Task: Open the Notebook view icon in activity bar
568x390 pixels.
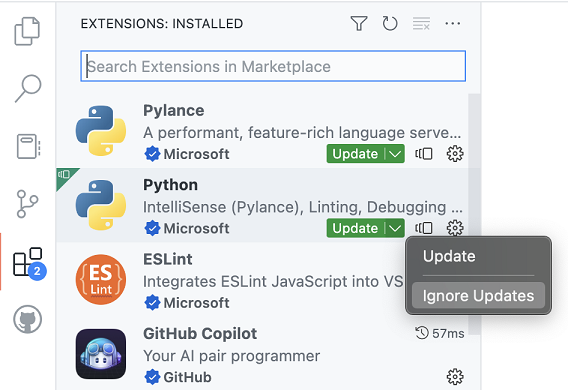Action: (28, 146)
